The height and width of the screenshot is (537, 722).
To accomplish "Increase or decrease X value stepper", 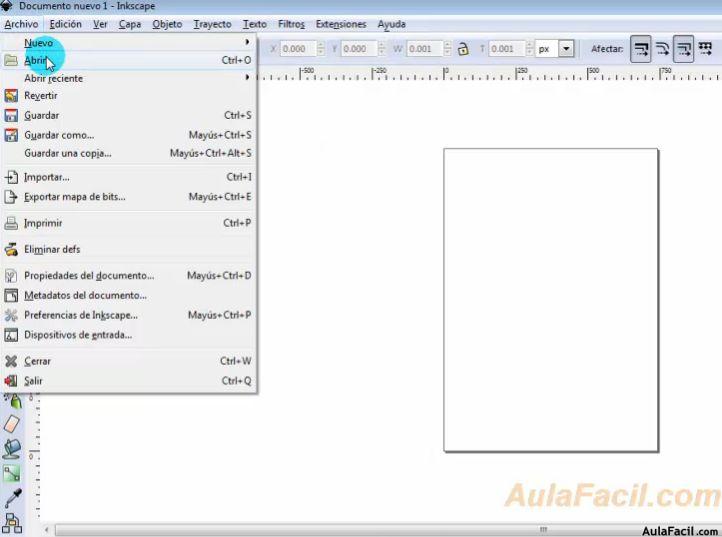I will (x=320, y=48).
